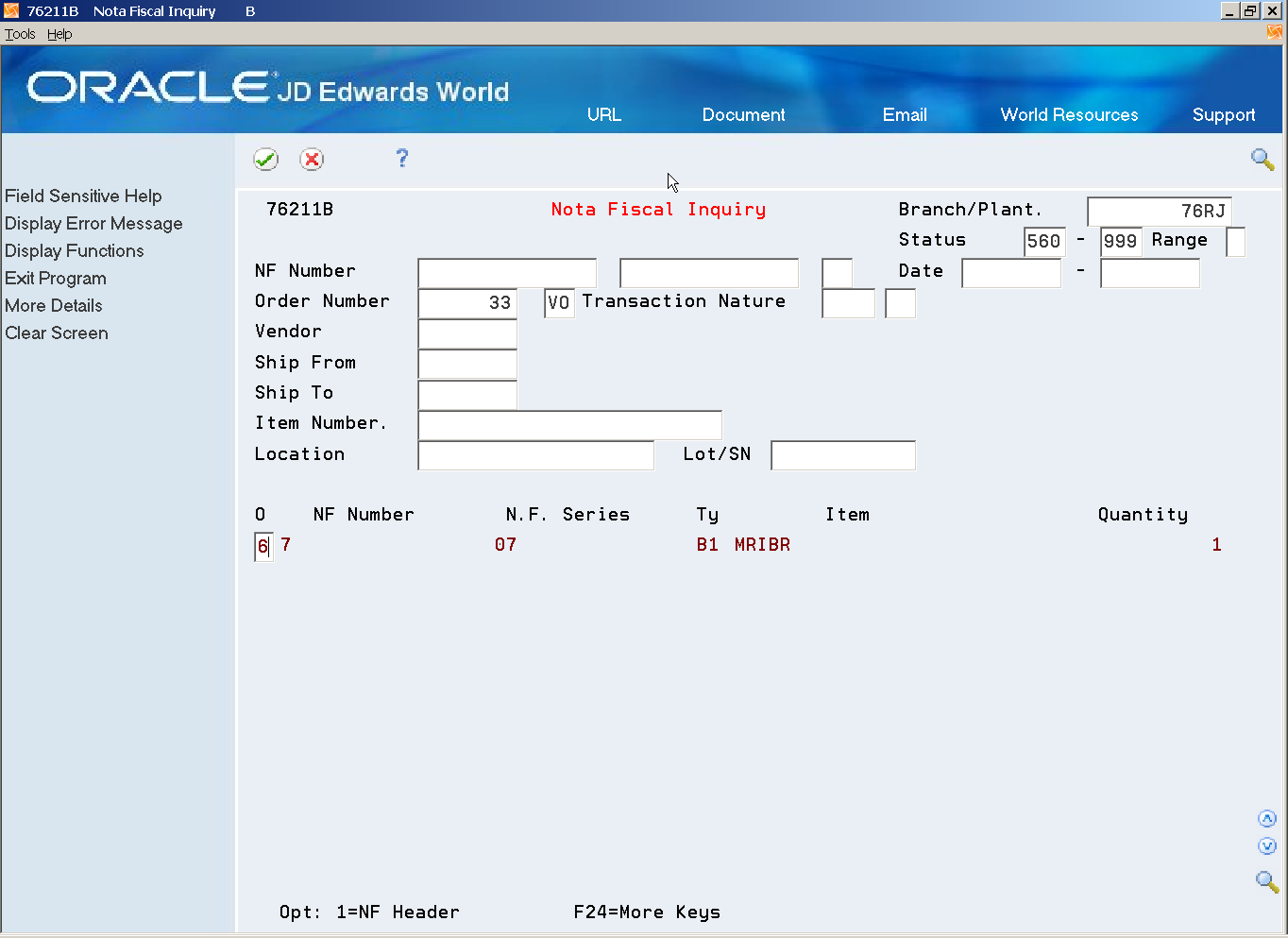
Task: Click the N.F. Series value 07
Action: pyautogui.click(x=505, y=545)
